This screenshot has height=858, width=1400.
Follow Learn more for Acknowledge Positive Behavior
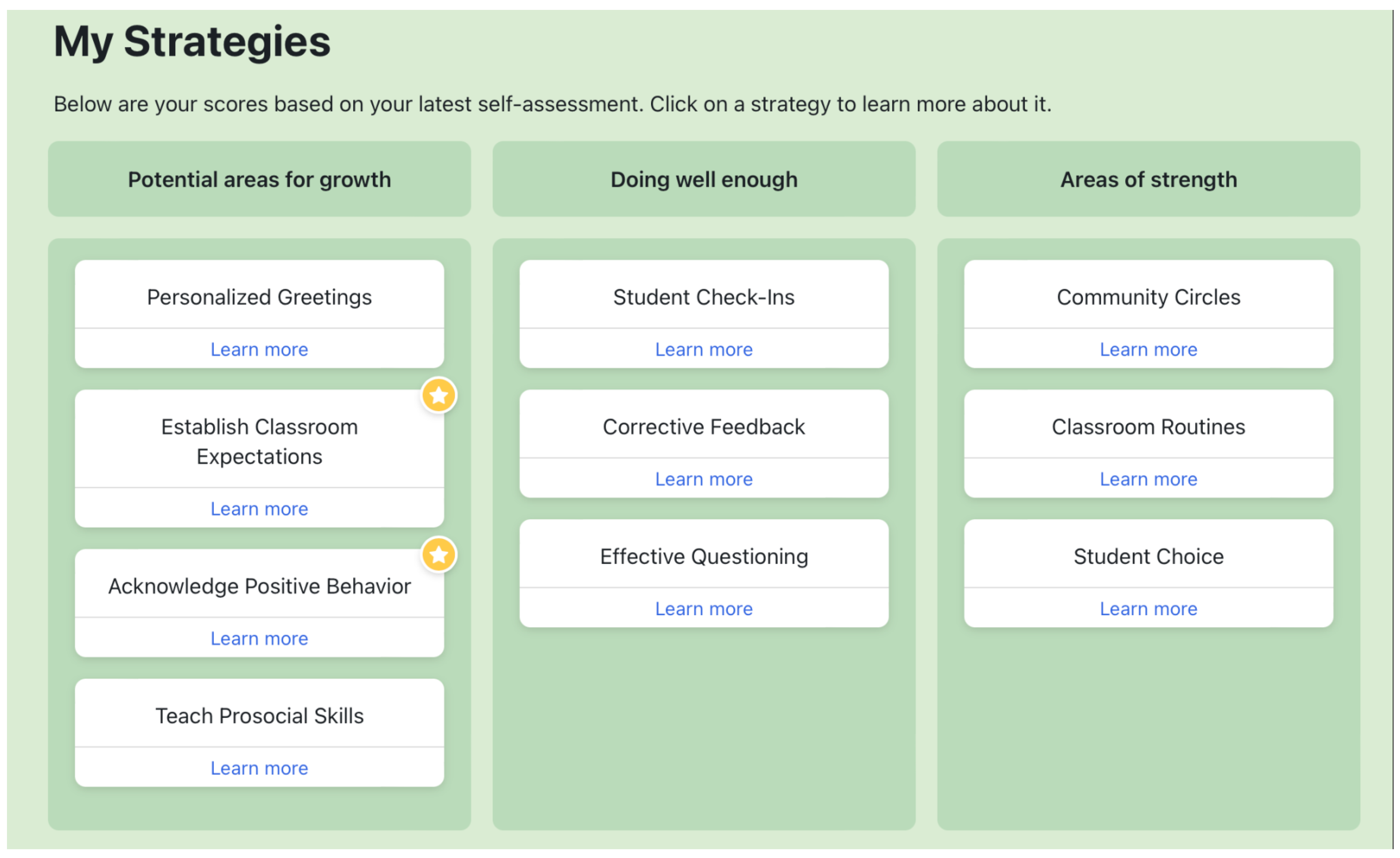[259, 638]
